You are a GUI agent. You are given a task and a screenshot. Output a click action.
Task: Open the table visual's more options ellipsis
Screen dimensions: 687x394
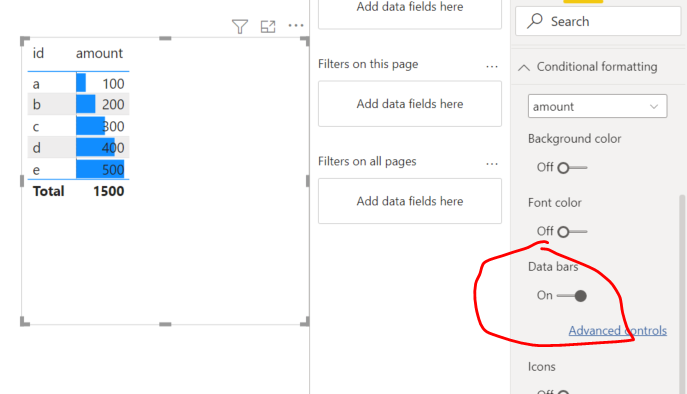point(296,25)
